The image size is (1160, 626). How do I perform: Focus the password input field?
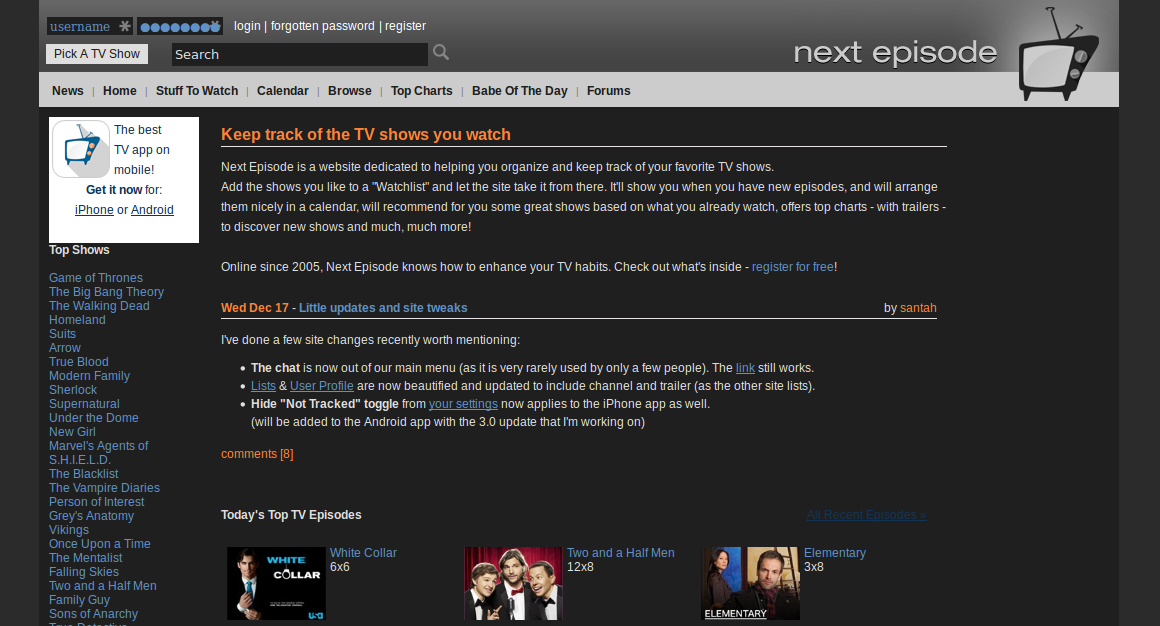click(x=180, y=27)
